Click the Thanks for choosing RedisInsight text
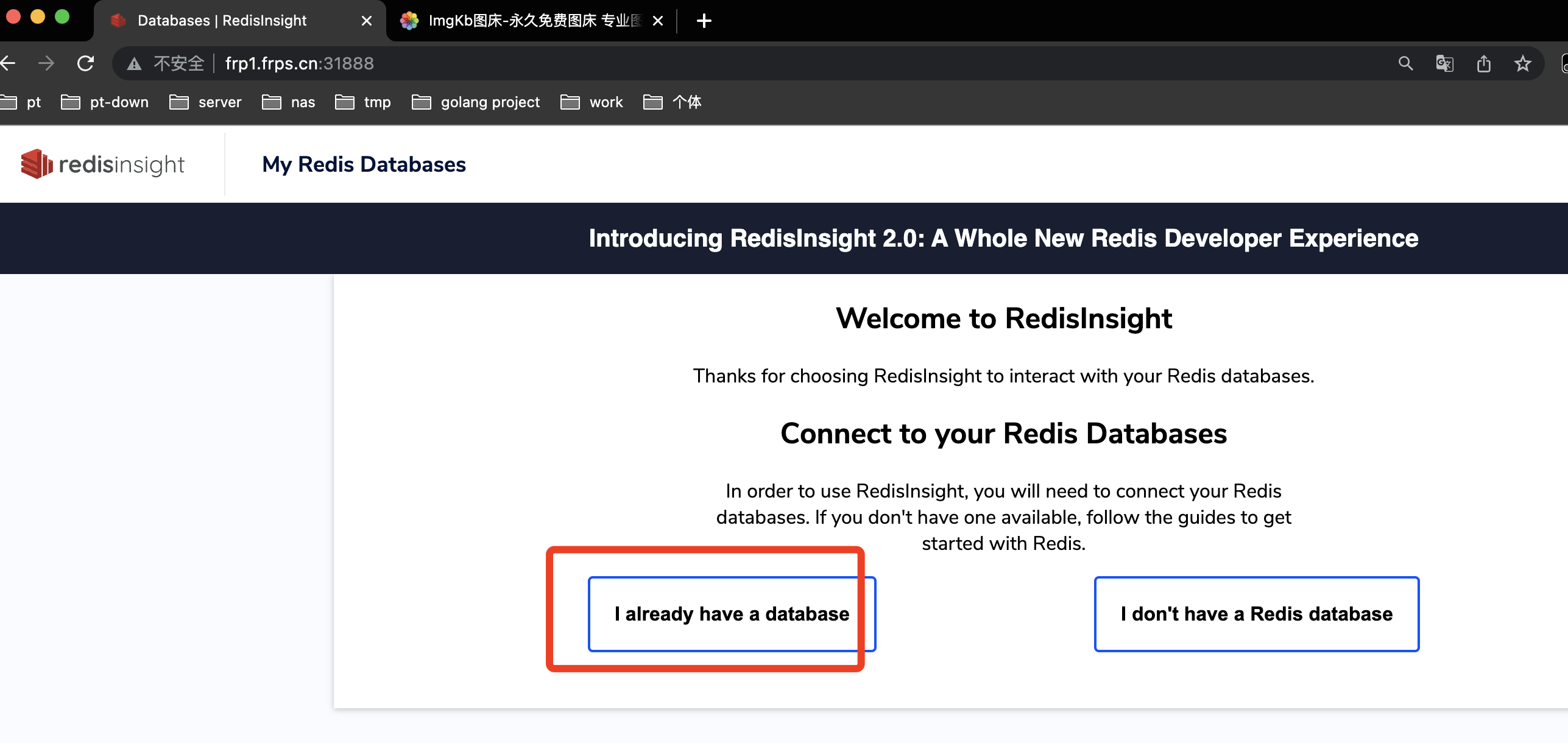1568x743 pixels. (1003, 376)
